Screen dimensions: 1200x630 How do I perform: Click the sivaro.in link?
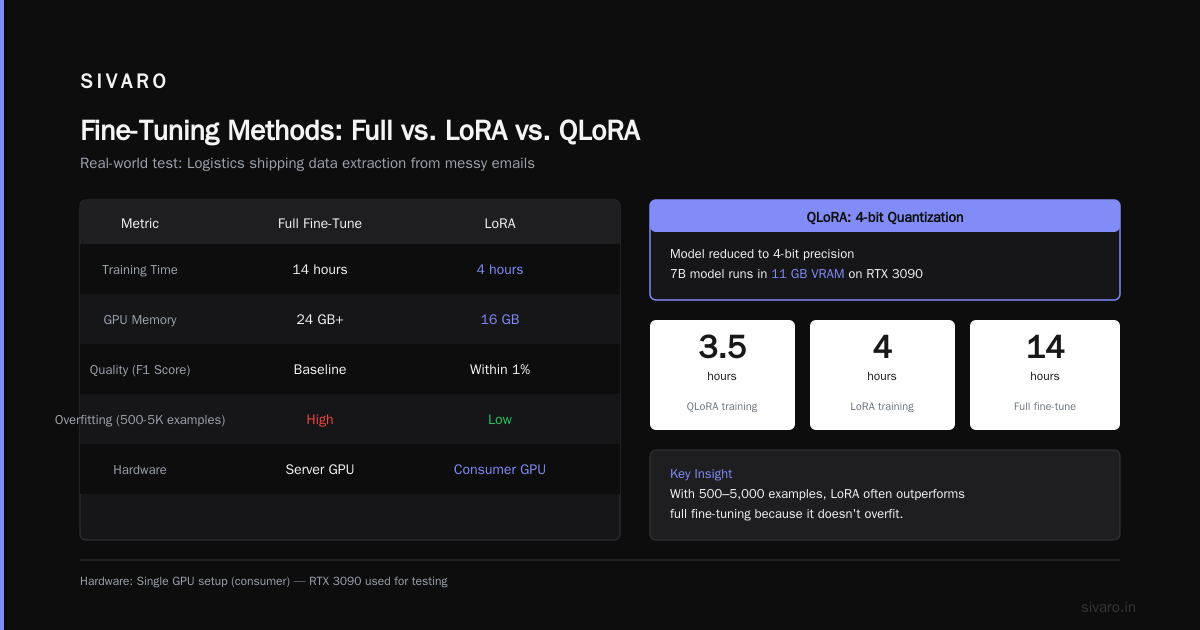coord(1108,607)
